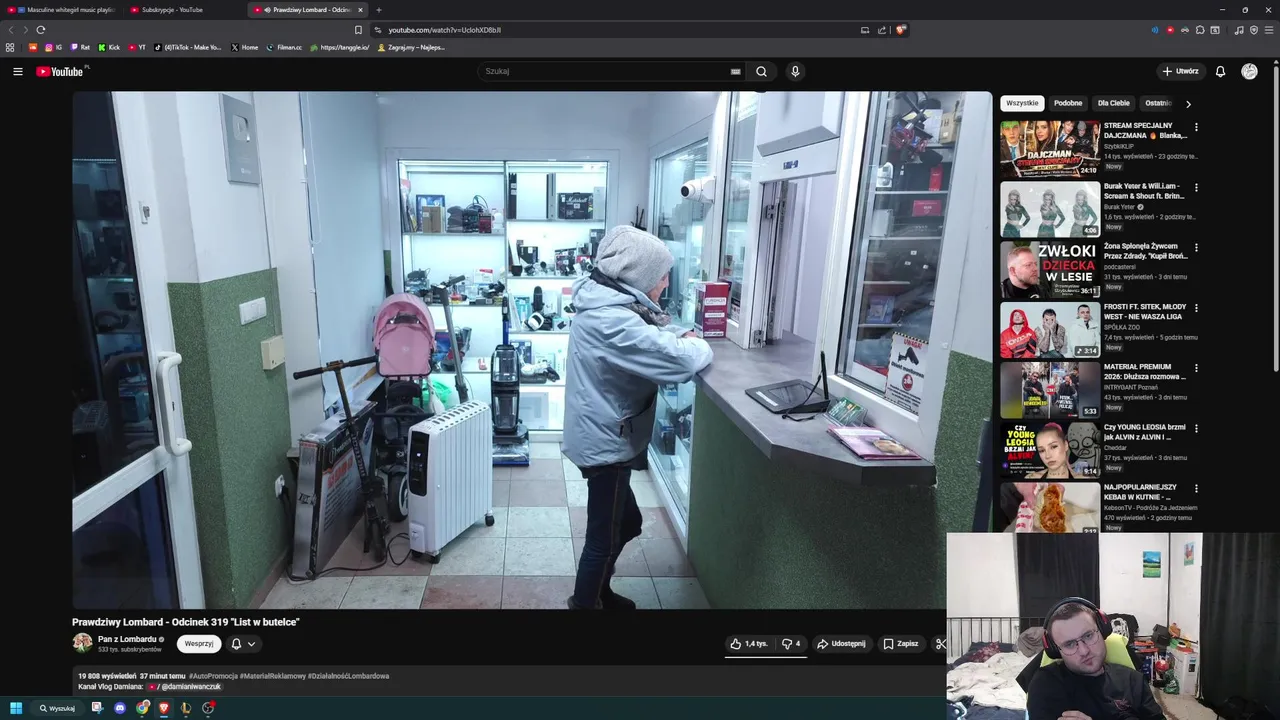Open the YouTube guide hamburger menu
The image size is (1280, 720).
click(17, 71)
